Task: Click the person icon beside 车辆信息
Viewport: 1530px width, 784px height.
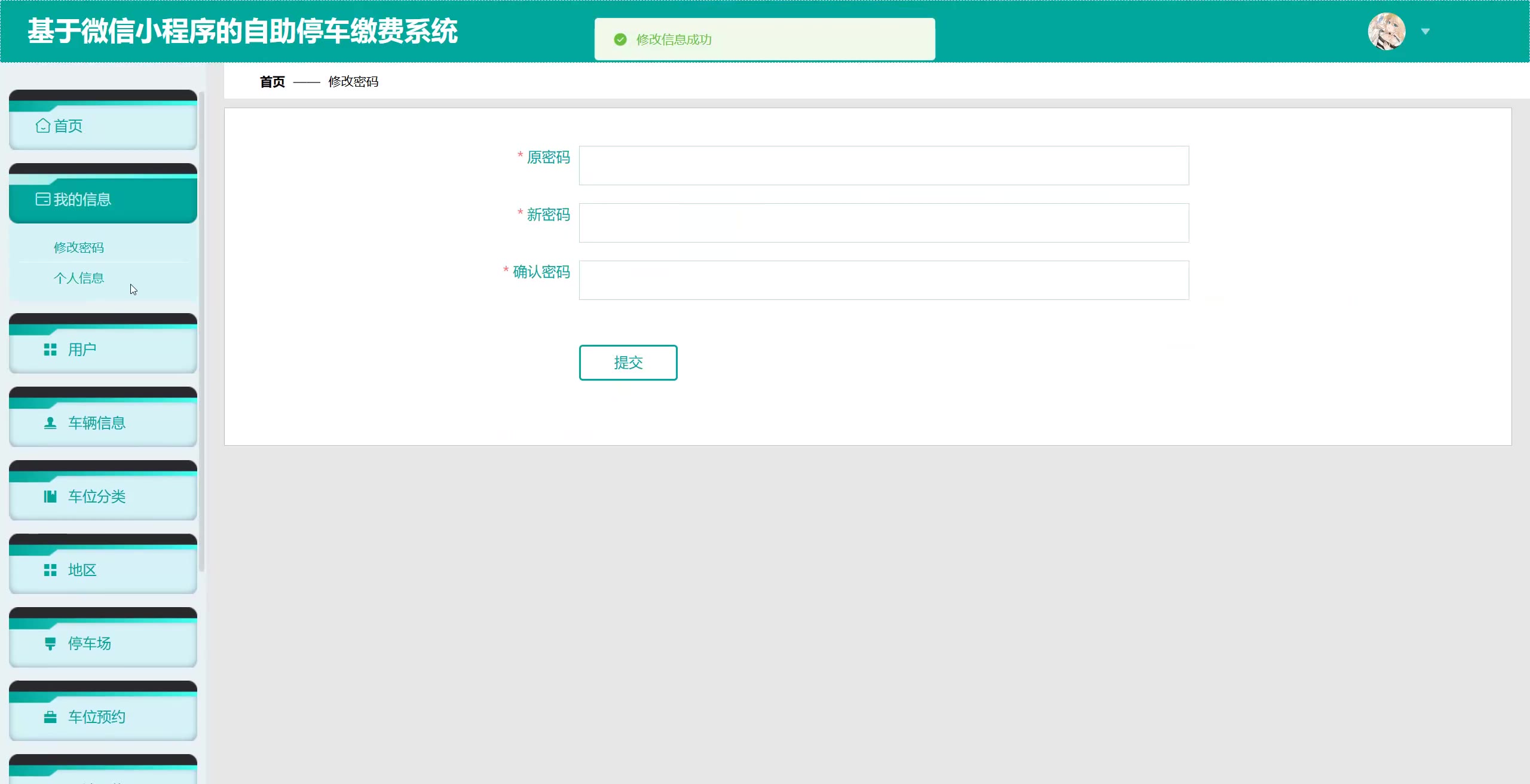Action: tap(50, 423)
